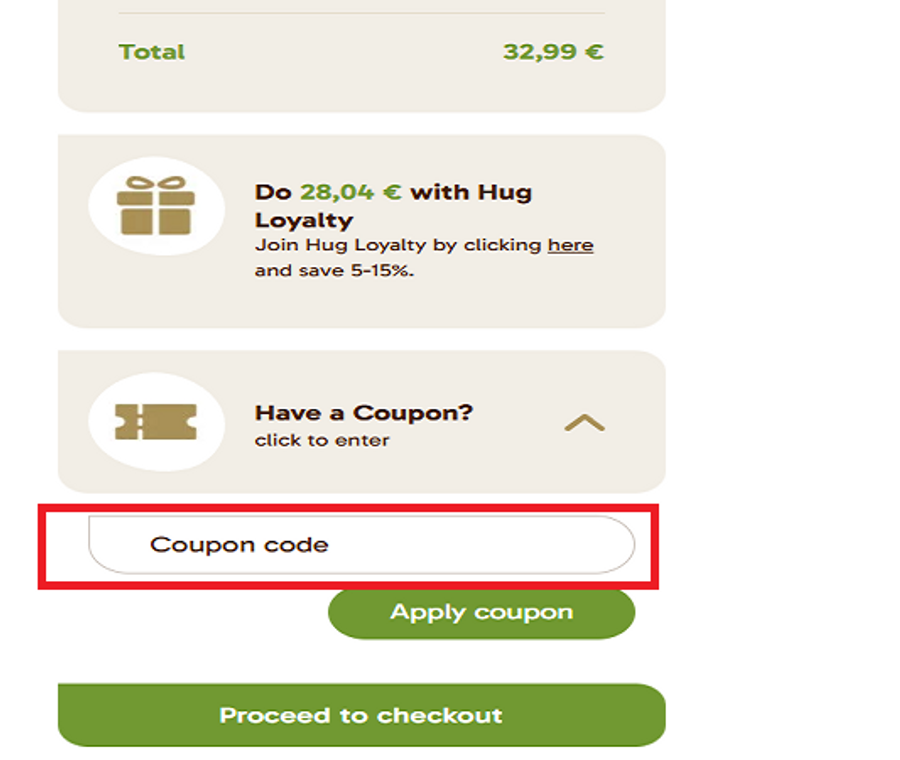The height and width of the screenshot is (760, 900).
Task: Collapse the coupon section with the chevron
Action: pos(585,423)
